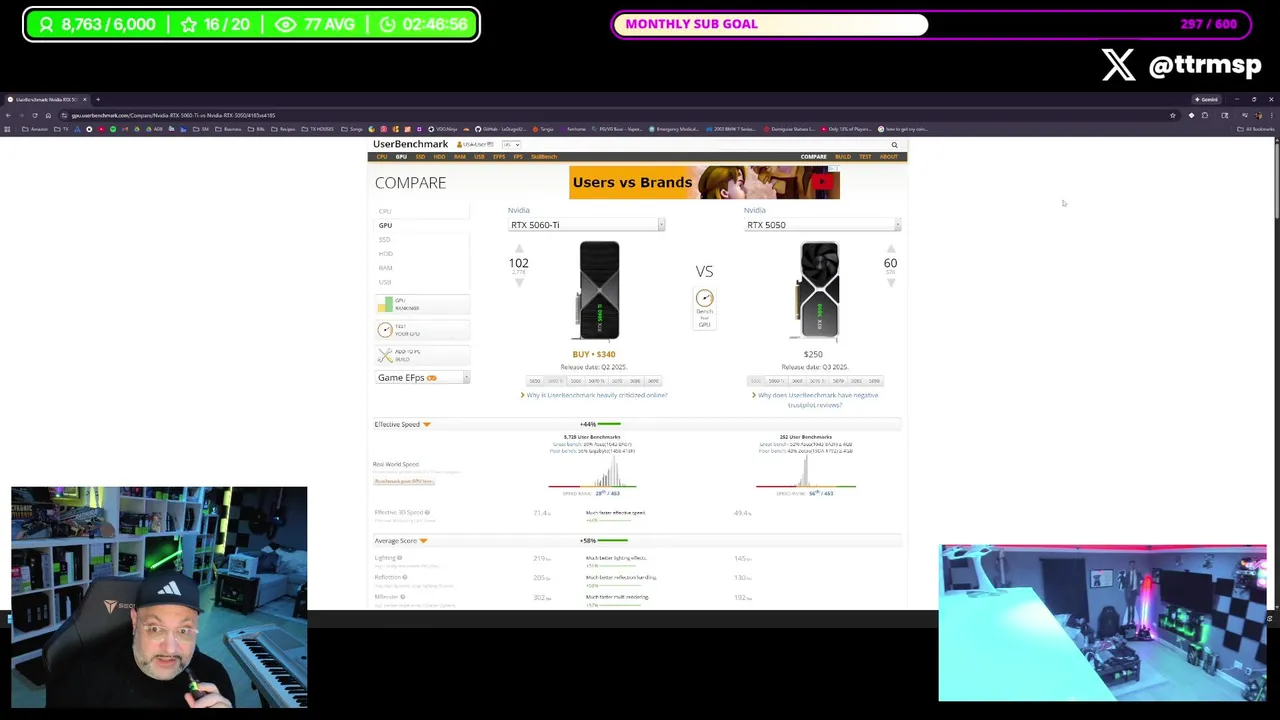
Task: Click the Test Your GPU gauge icon
Action: pos(385,330)
